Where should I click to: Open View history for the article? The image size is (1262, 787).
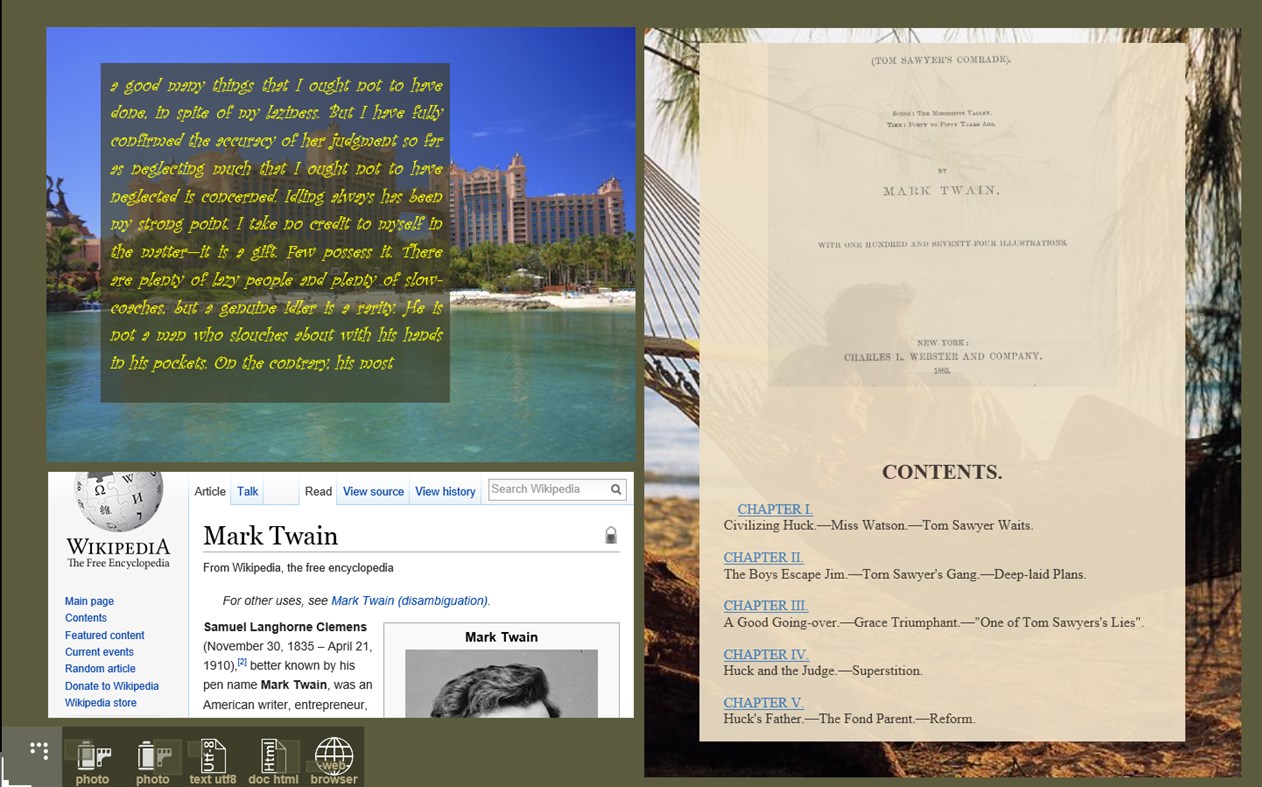445,491
